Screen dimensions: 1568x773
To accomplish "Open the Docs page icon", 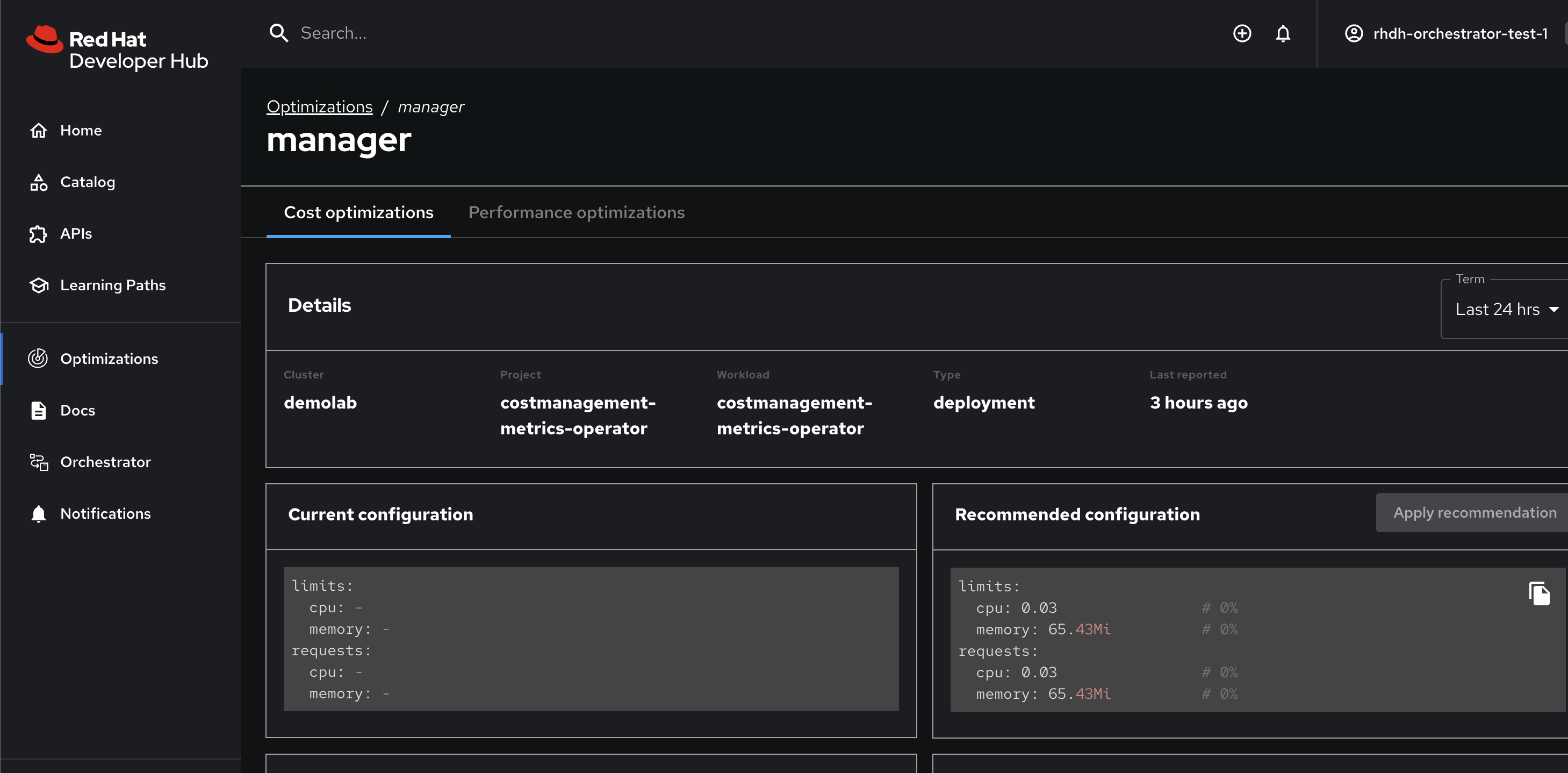I will click(x=38, y=411).
